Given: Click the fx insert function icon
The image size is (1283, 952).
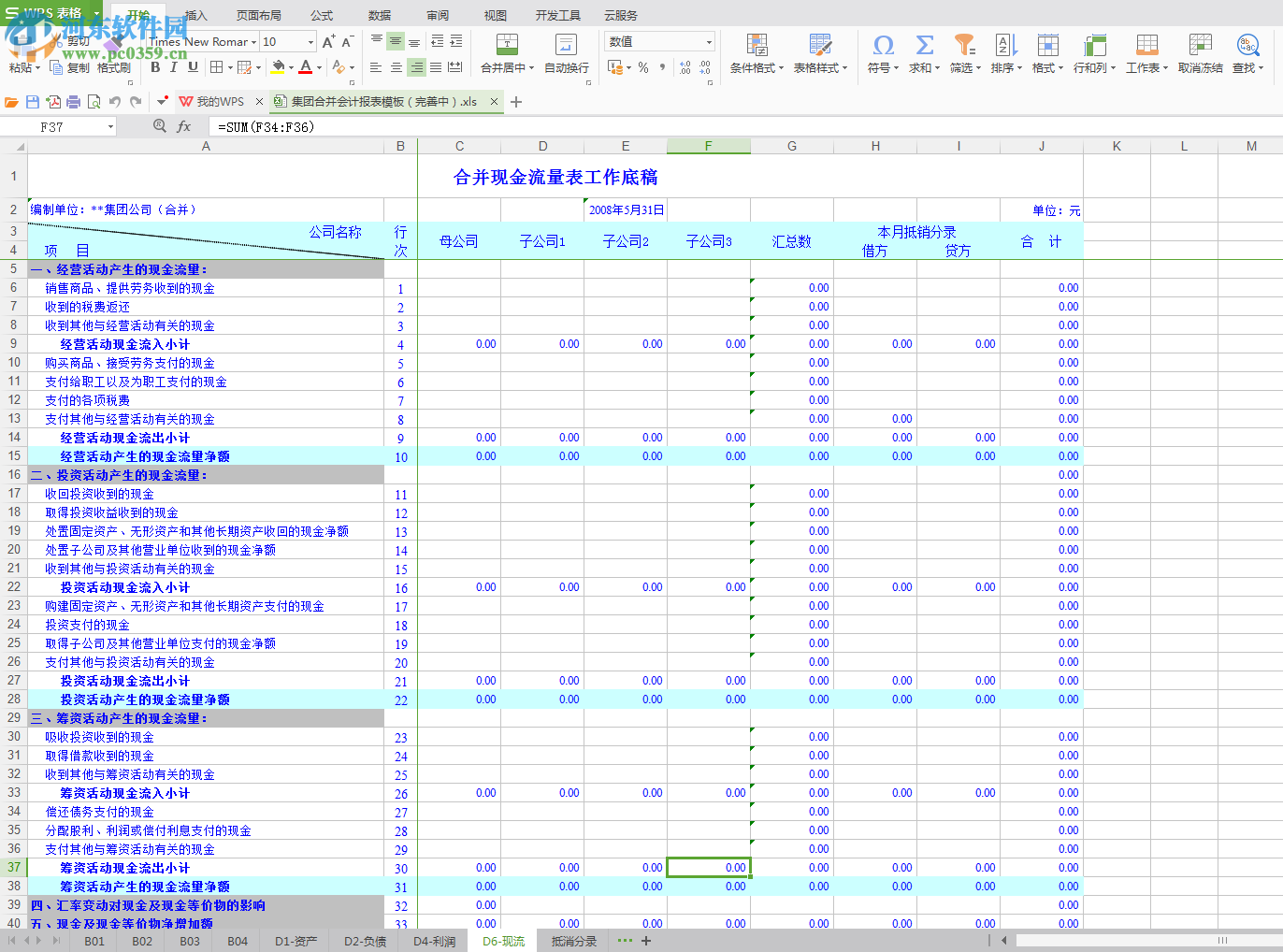Looking at the screenshot, I should [184, 126].
